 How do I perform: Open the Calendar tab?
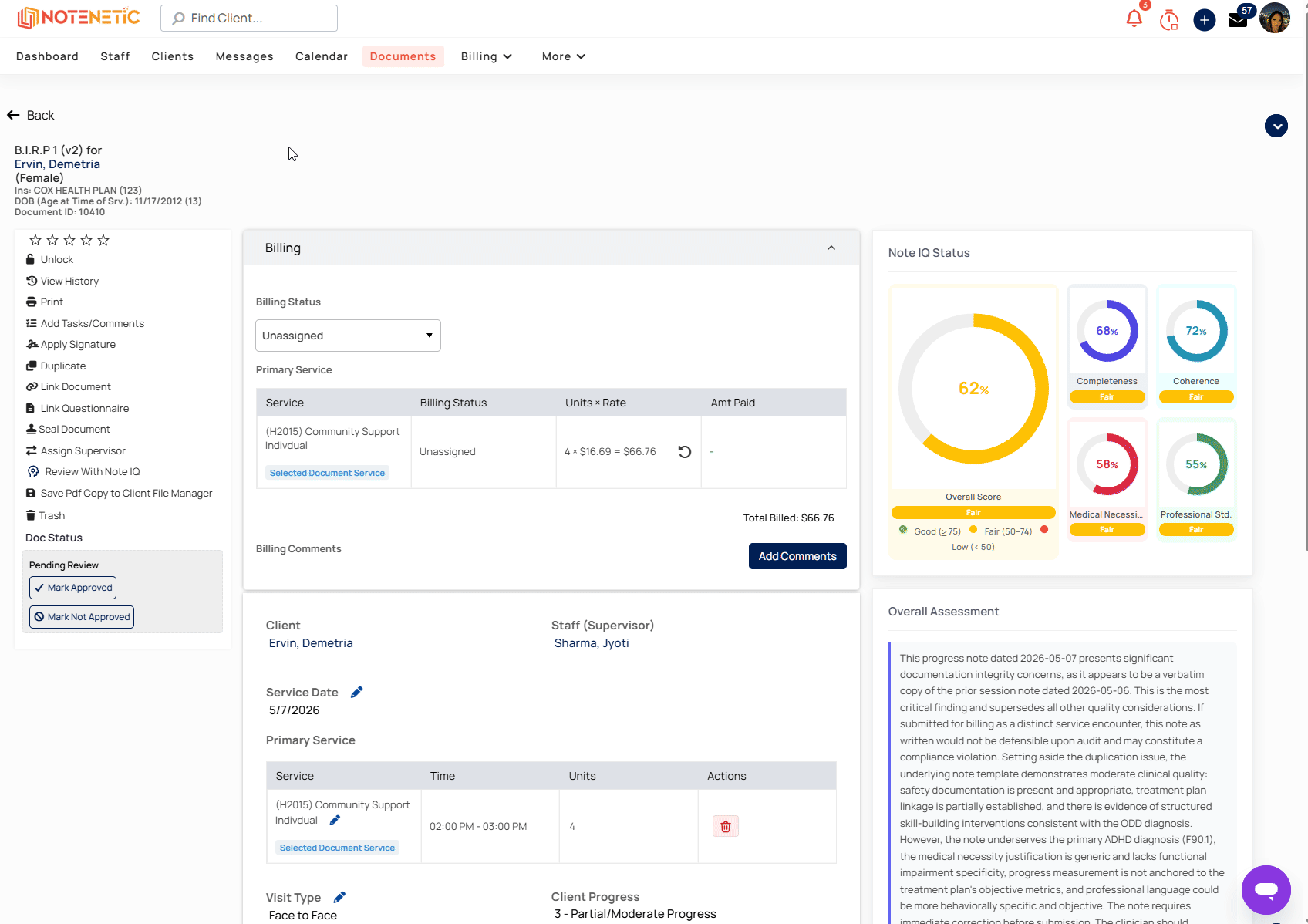click(322, 56)
